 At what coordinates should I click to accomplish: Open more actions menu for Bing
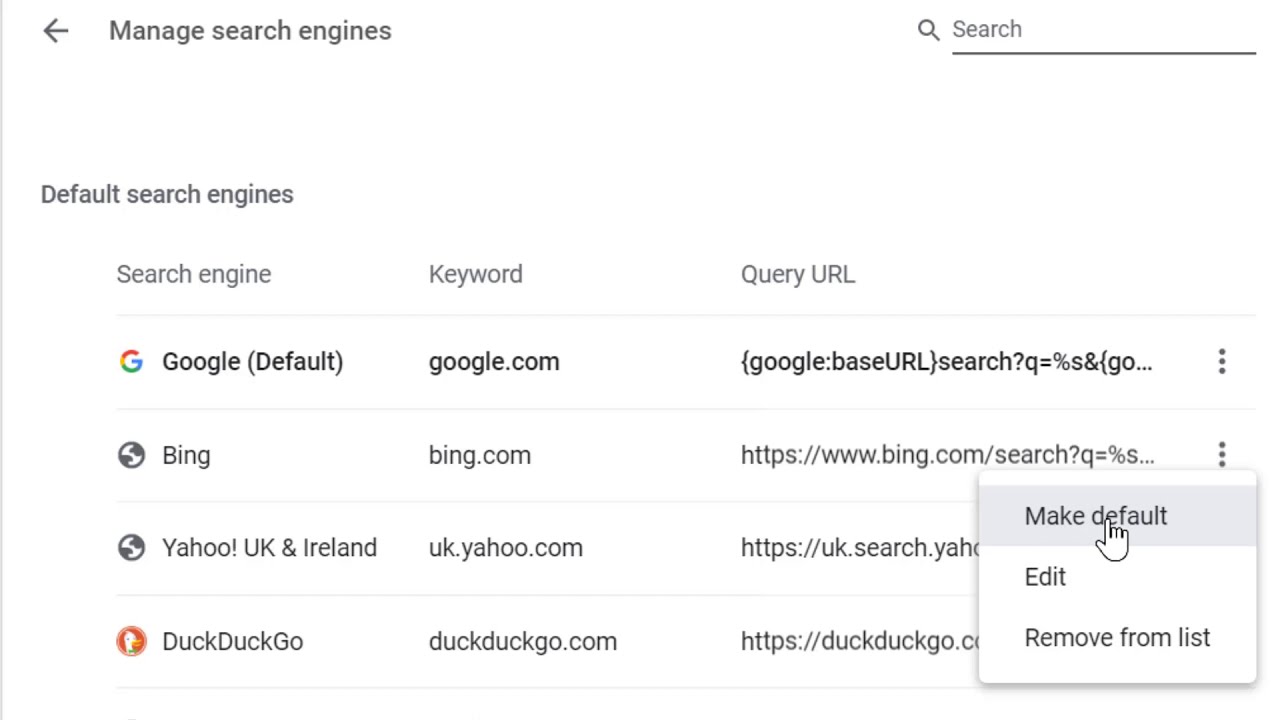coord(1221,455)
